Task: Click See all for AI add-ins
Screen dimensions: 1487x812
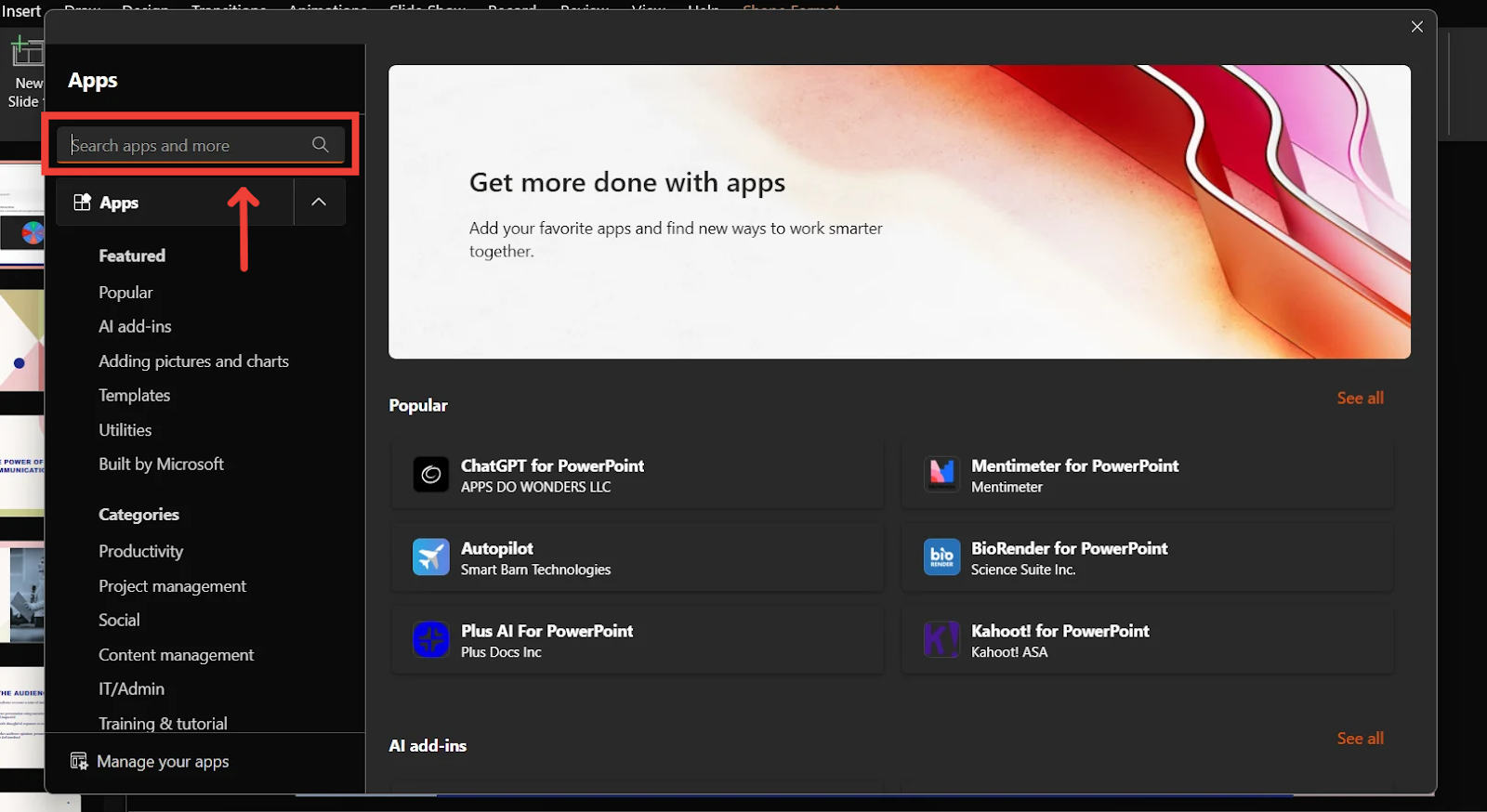Action: (1360, 738)
